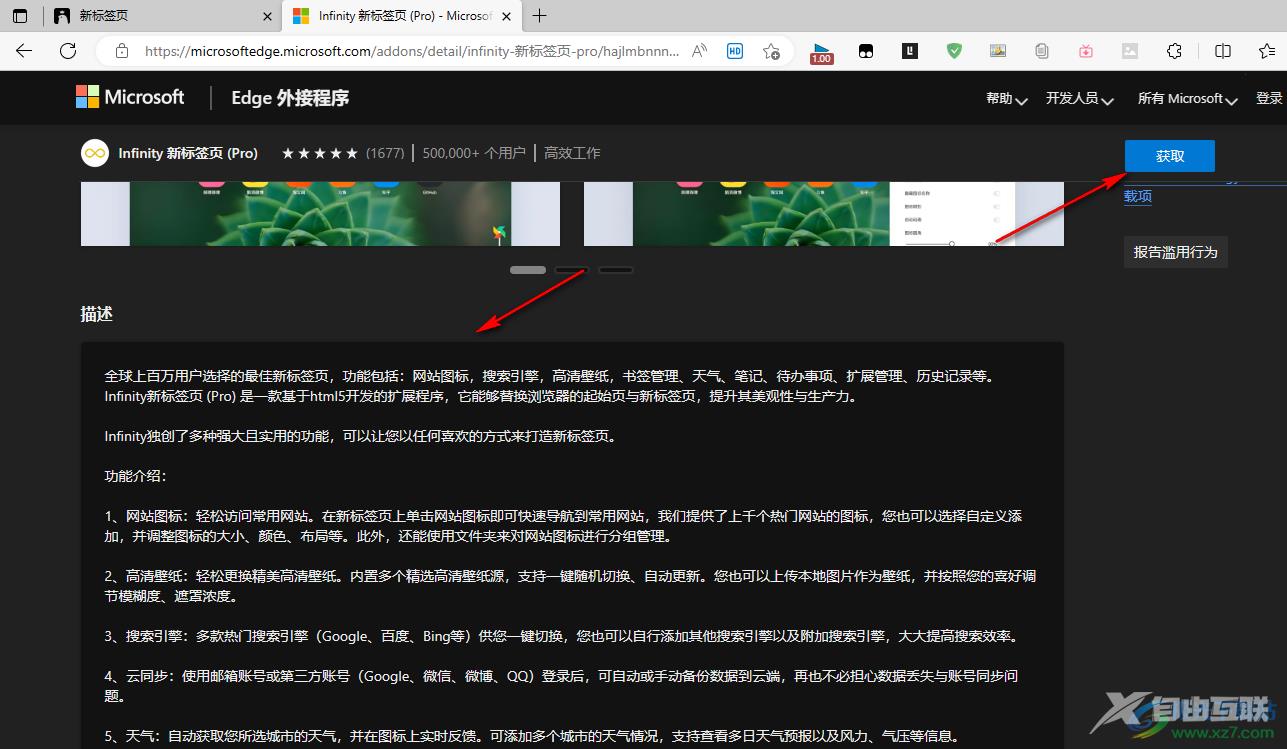Click the HD icon in the address bar
The width and height of the screenshot is (1287, 749).
[735, 51]
